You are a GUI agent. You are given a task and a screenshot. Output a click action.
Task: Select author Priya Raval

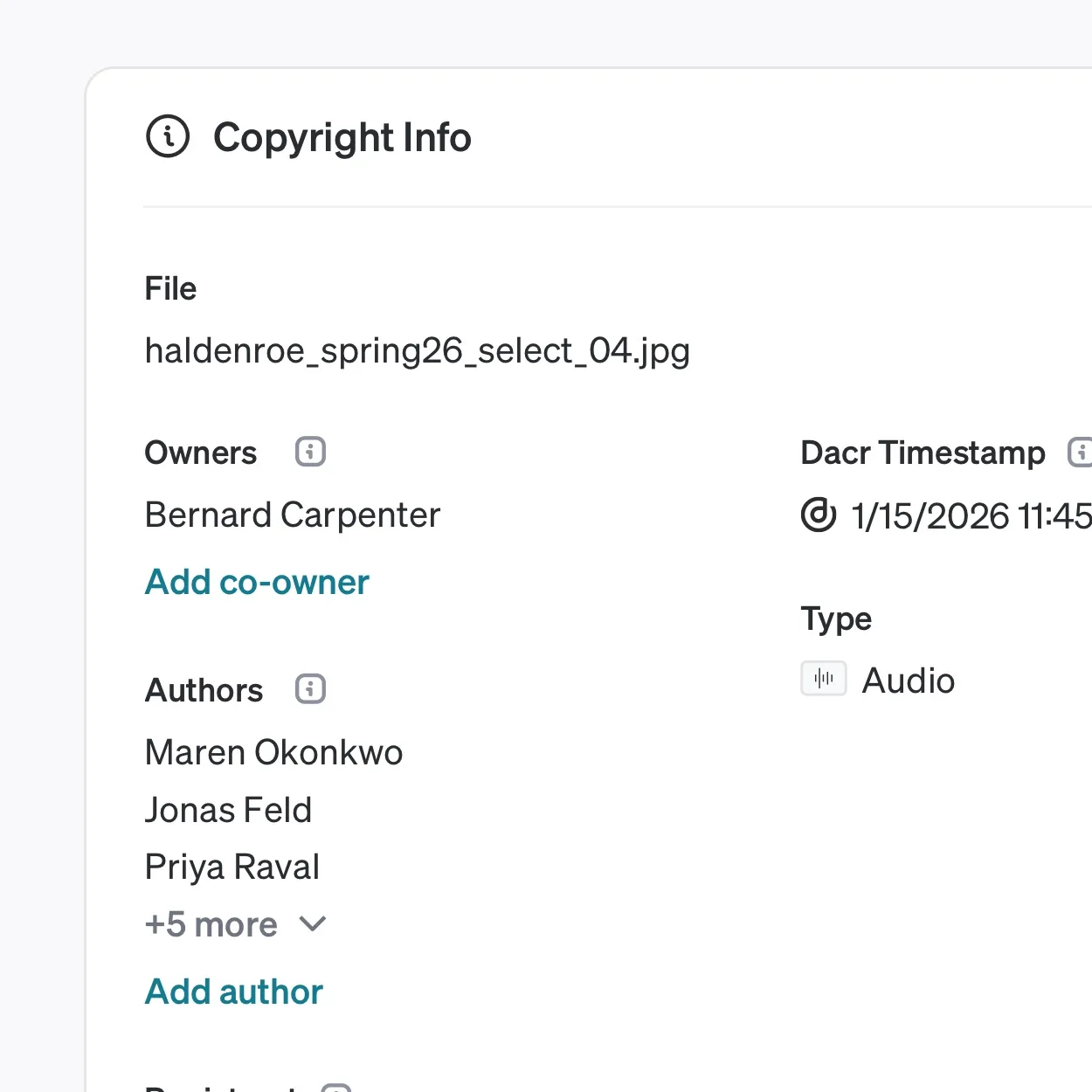pyautogui.click(x=232, y=867)
